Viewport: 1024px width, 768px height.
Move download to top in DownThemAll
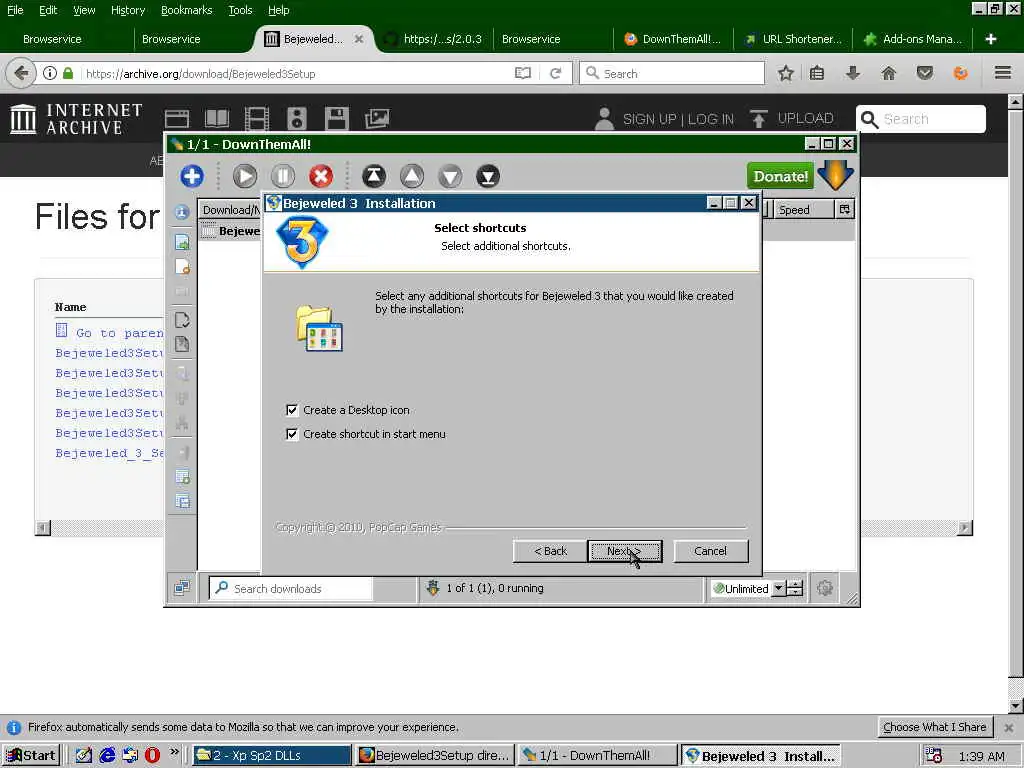(x=374, y=176)
